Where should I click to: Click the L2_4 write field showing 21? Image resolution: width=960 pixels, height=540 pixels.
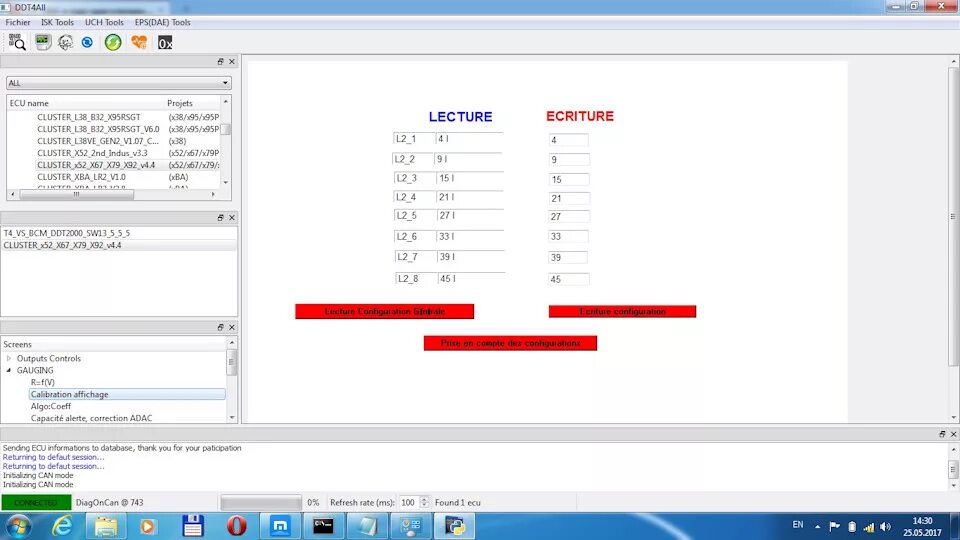click(569, 198)
